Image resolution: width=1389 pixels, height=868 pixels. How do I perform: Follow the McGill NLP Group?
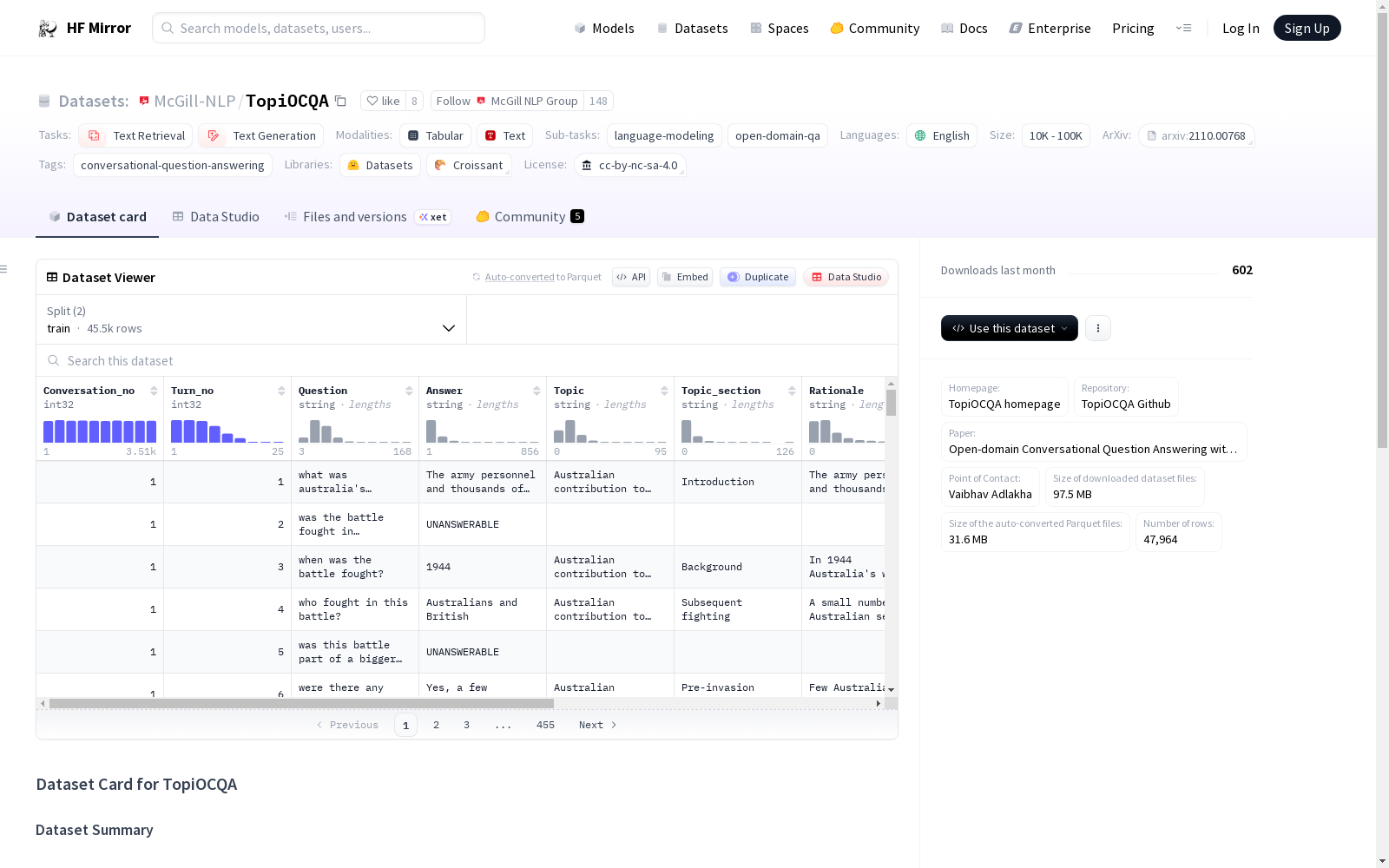coord(507,101)
